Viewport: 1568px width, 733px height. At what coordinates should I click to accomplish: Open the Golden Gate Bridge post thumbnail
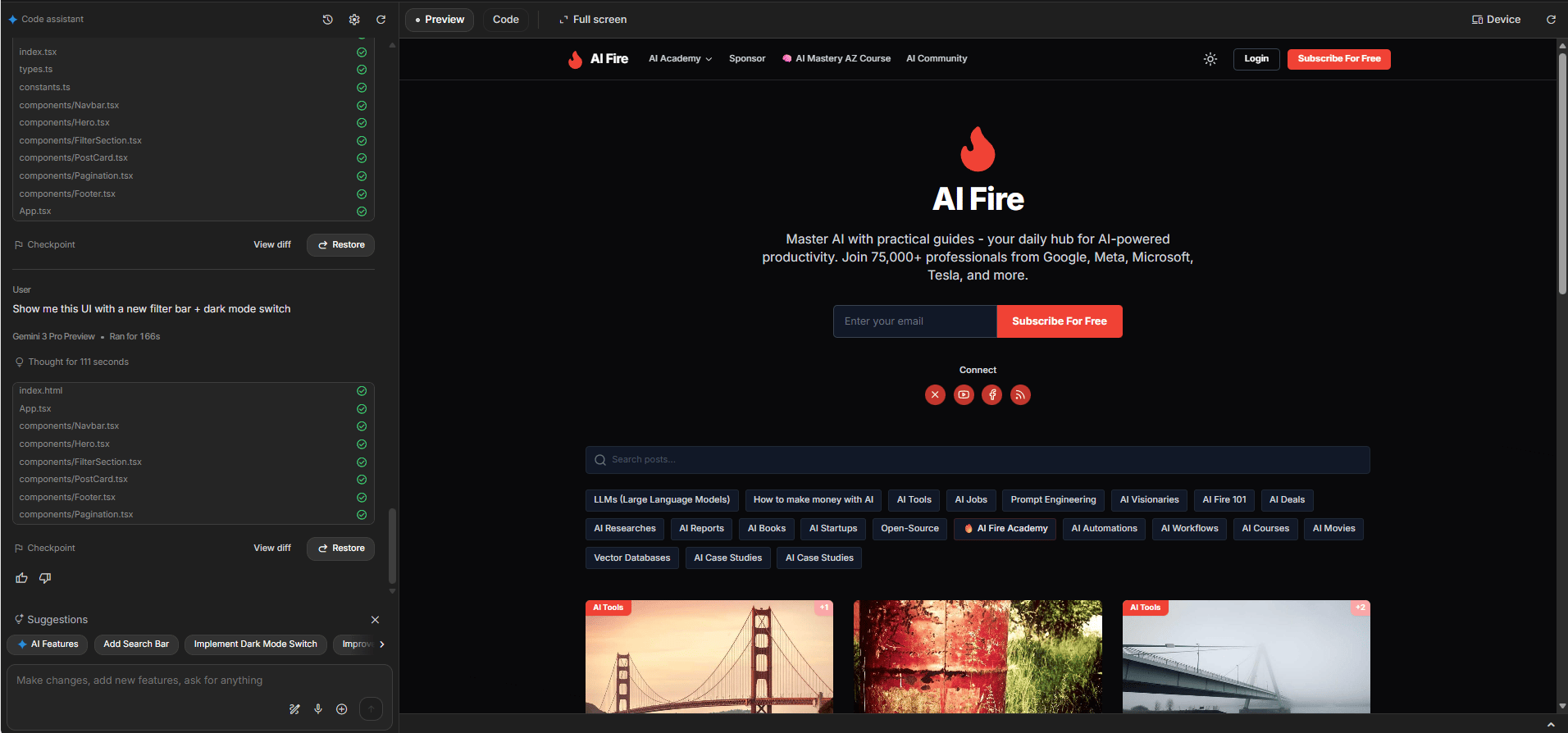[x=709, y=657]
